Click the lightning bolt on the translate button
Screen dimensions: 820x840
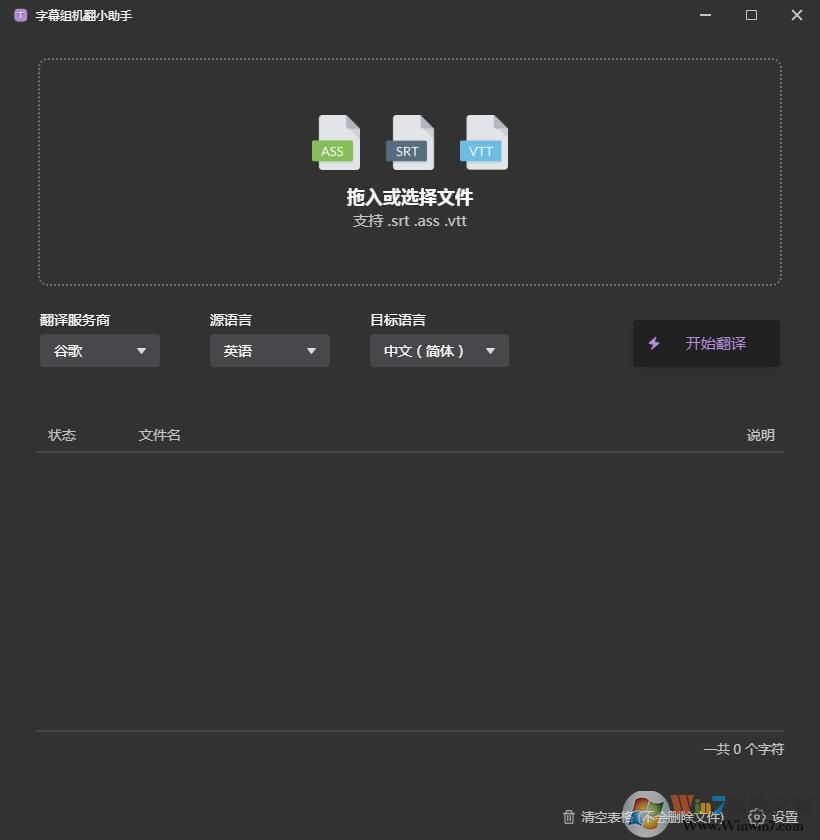(x=654, y=343)
